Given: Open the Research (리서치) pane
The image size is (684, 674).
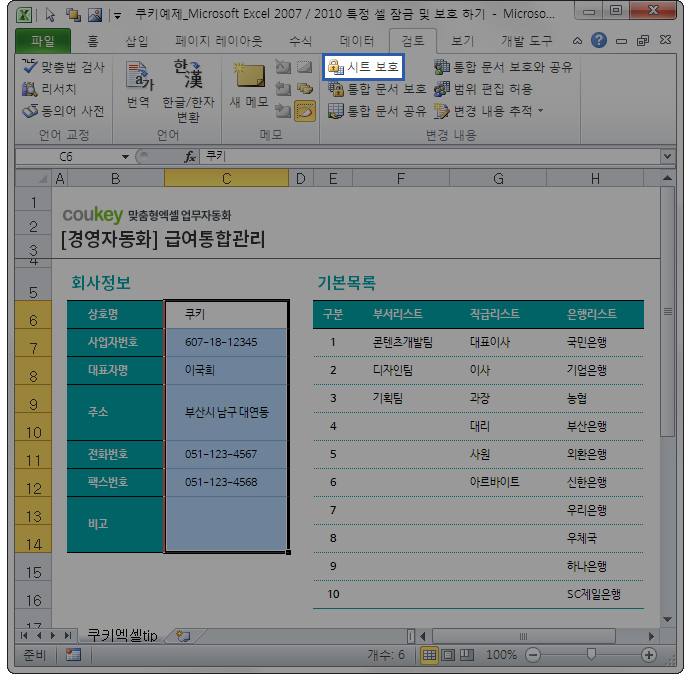Looking at the screenshot, I should coord(49,89).
